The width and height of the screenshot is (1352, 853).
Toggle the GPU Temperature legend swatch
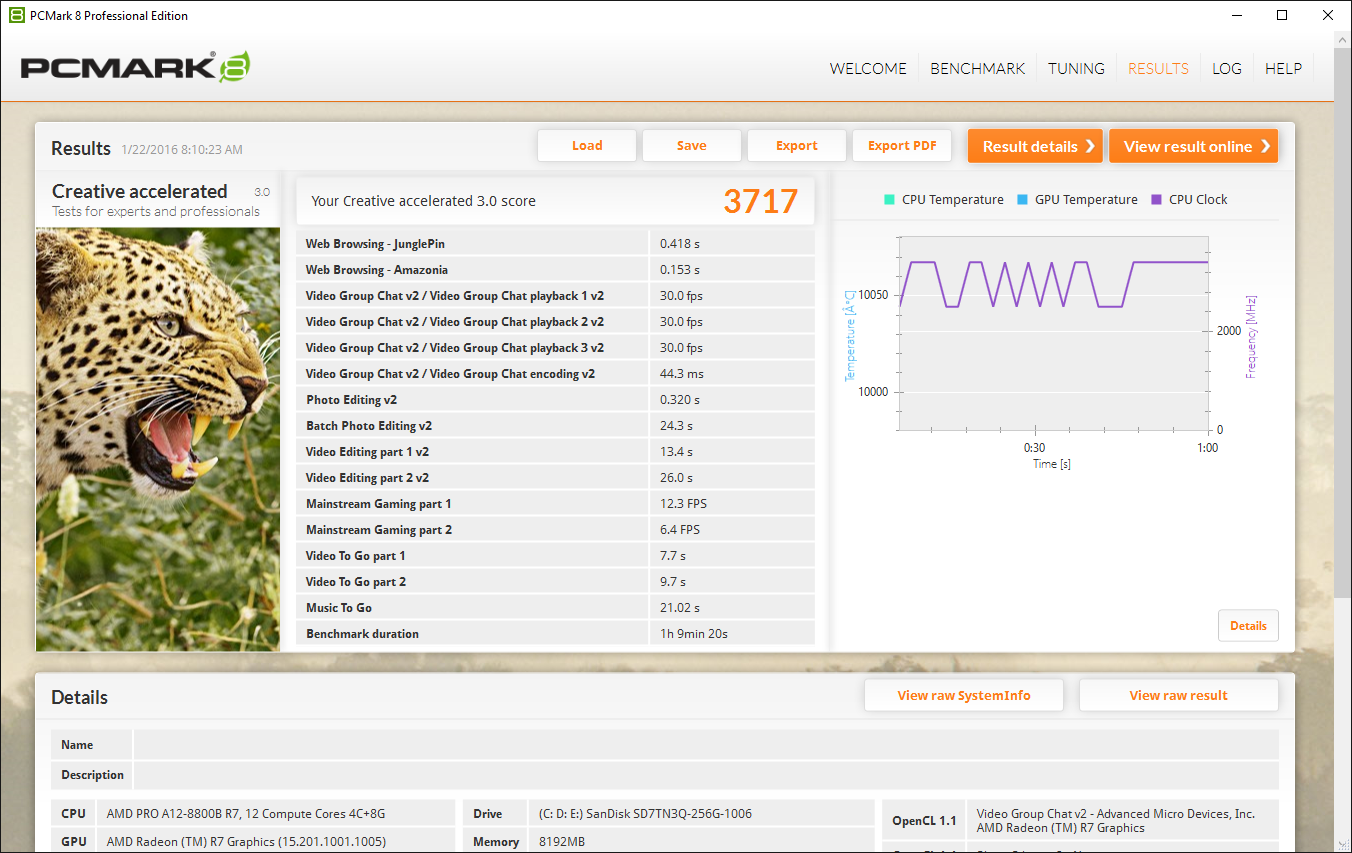coord(1022,199)
